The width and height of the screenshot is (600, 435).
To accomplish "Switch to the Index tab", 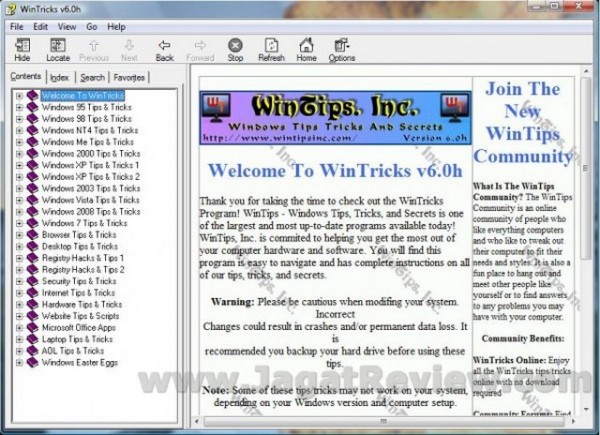I will [x=60, y=78].
